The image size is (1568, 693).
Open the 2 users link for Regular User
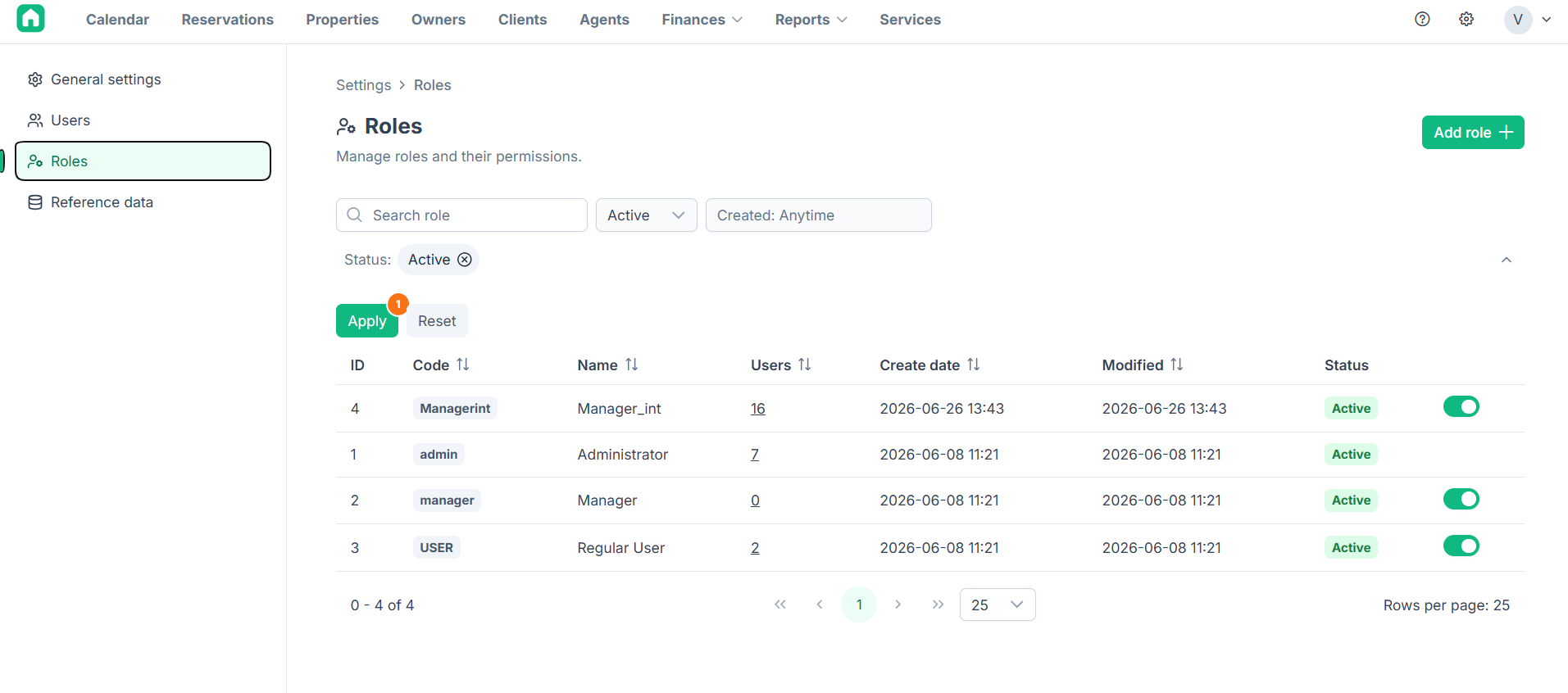pyautogui.click(x=755, y=548)
